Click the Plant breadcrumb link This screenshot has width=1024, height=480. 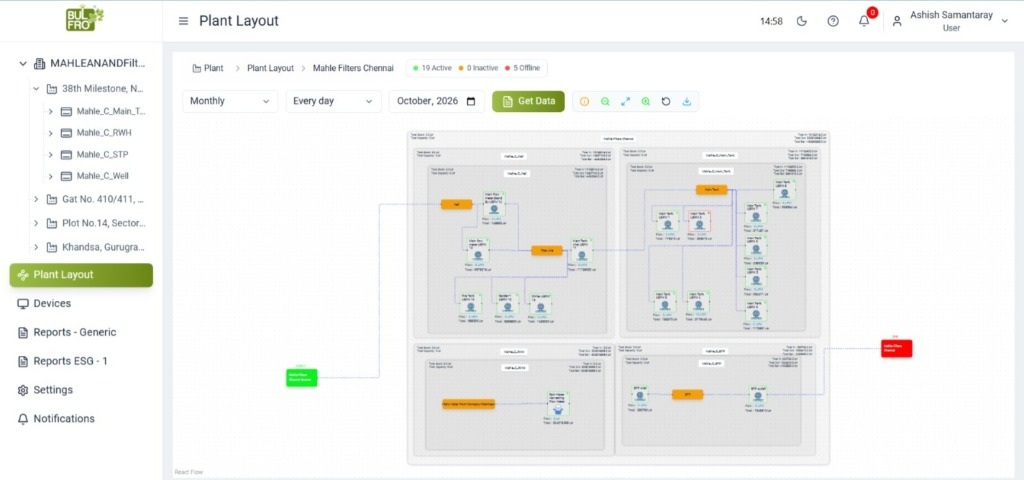208,68
